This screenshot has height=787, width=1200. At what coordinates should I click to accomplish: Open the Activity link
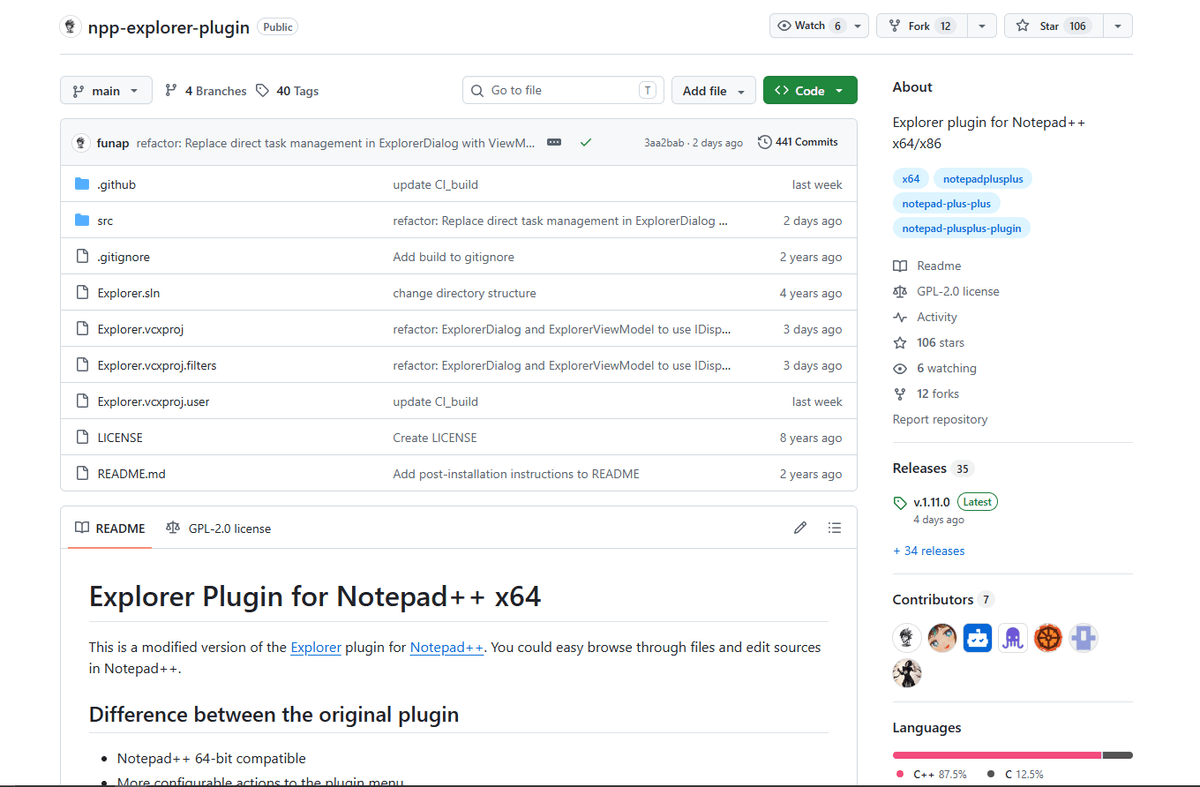coord(925,317)
